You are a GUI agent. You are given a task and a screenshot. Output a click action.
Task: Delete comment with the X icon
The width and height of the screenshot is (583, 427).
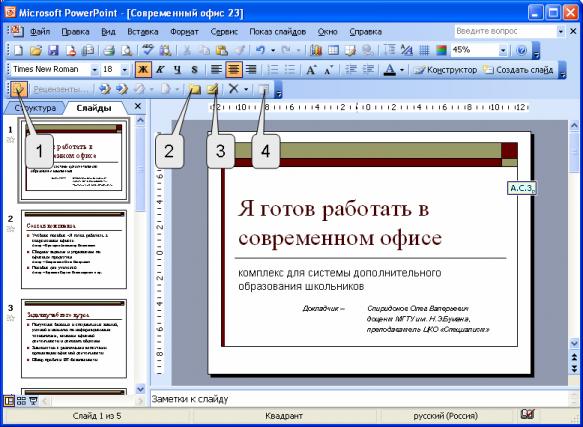coord(233,89)
